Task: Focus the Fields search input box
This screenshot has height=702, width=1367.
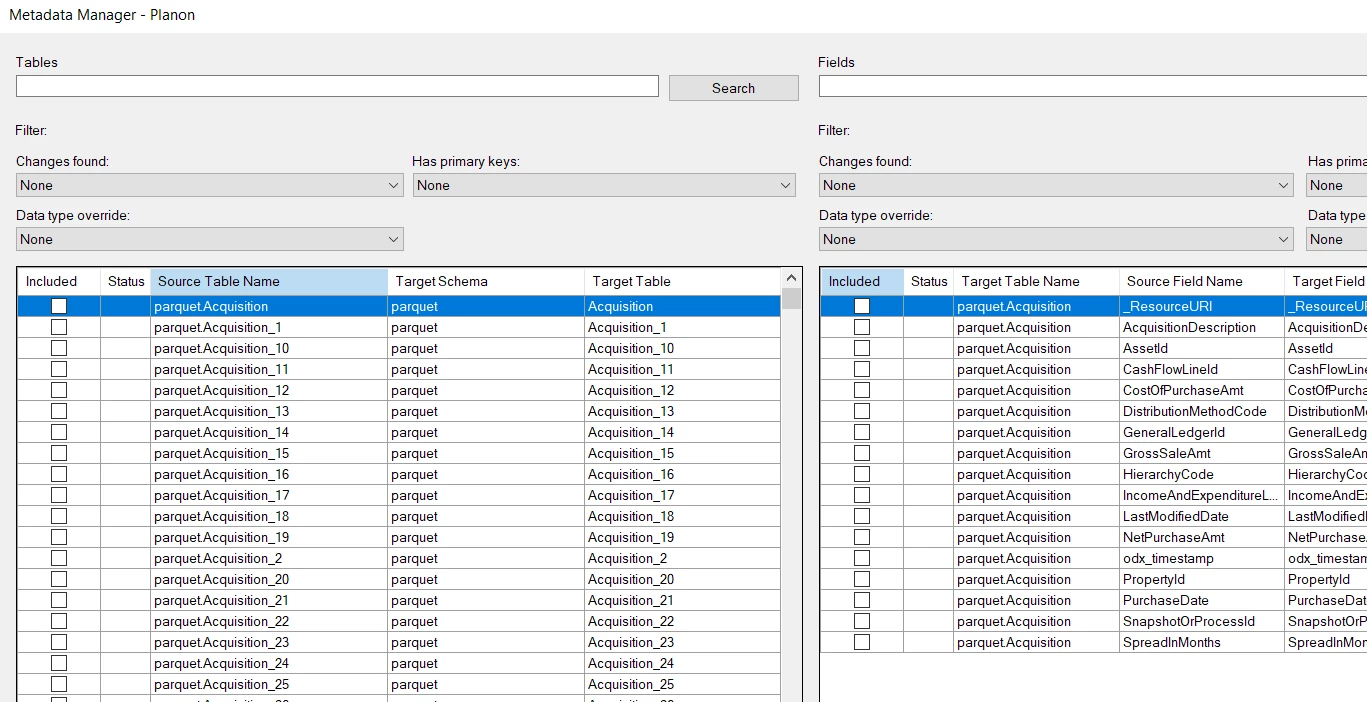Action: (x=1092, y=87)
